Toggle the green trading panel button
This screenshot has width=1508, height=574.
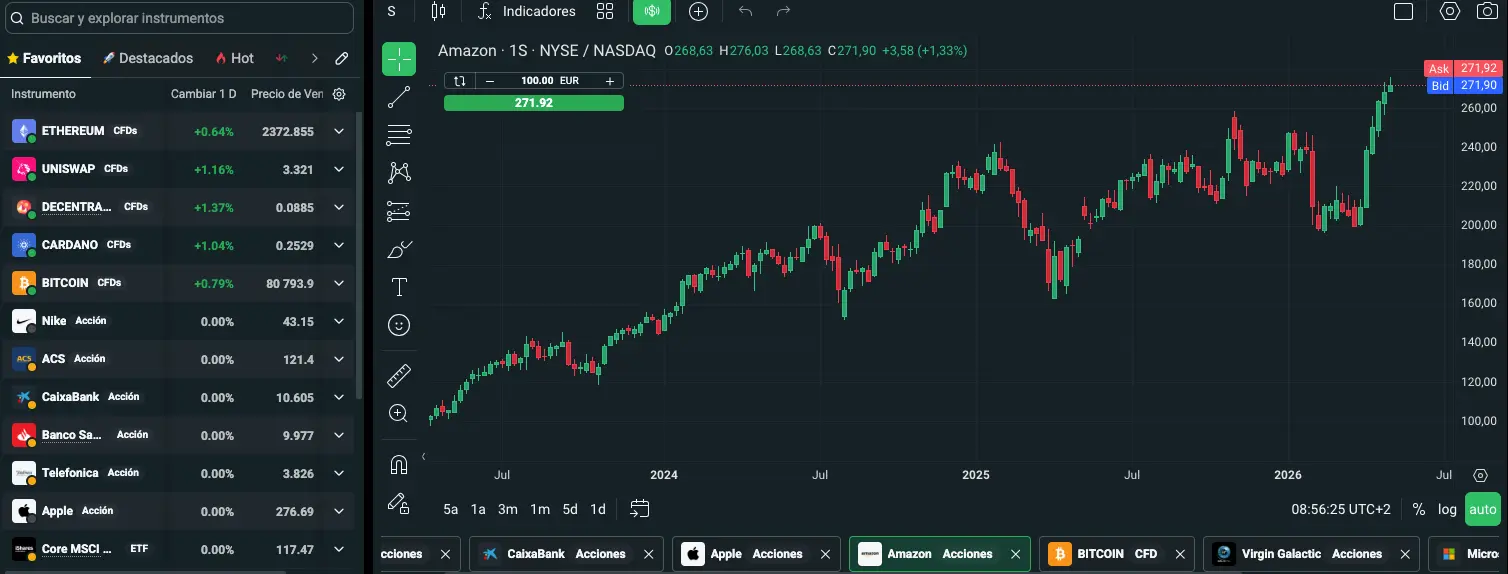tap(652, 11)
